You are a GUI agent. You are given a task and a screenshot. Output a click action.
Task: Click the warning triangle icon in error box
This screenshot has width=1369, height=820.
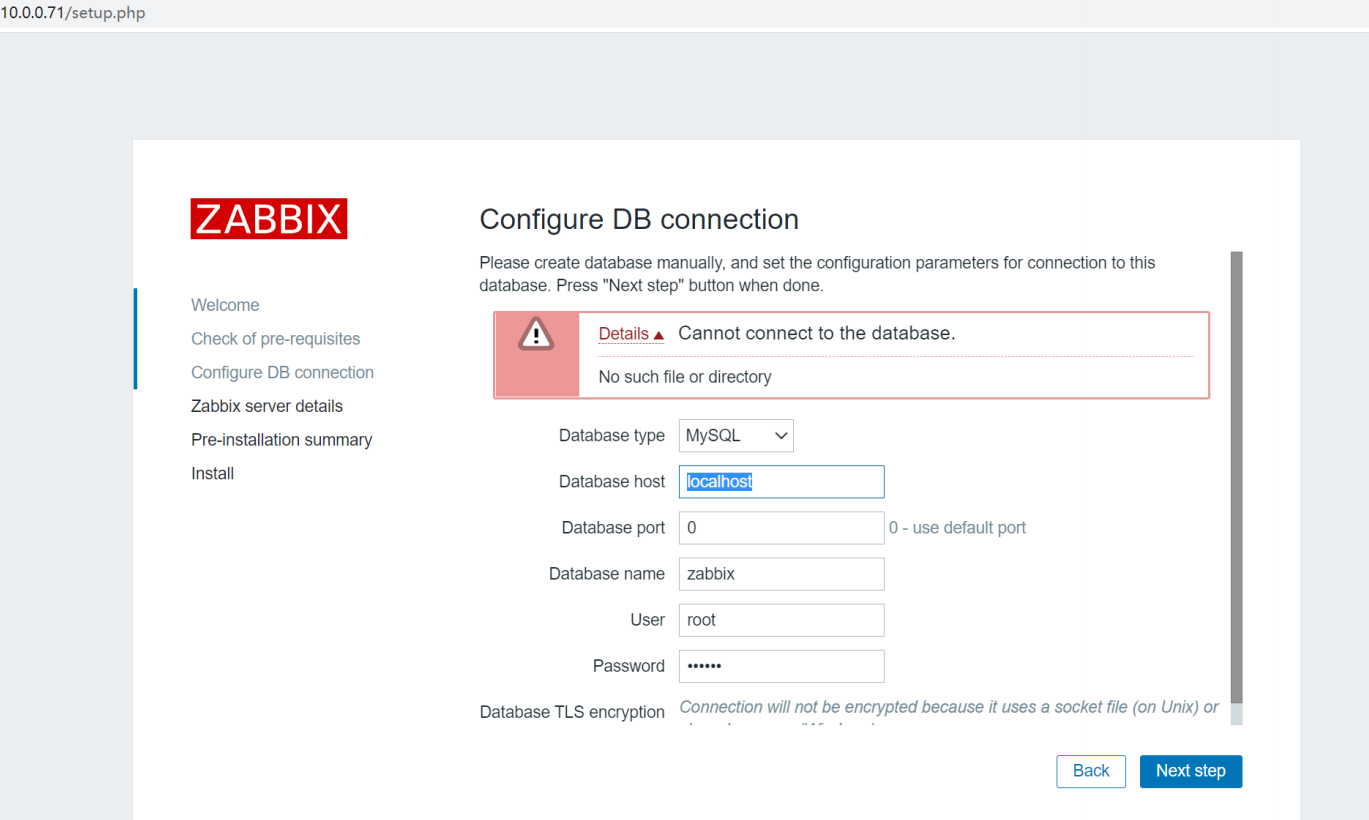(x=536, y=334)
